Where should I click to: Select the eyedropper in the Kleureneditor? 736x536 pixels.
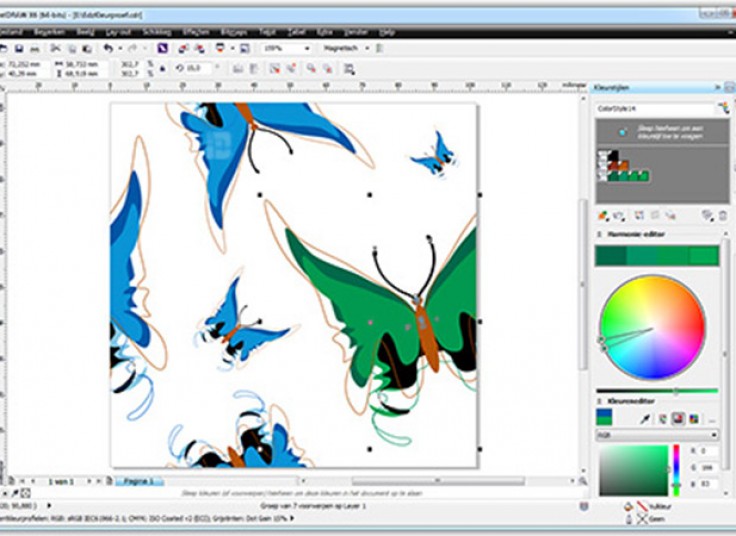coord(646,418)
